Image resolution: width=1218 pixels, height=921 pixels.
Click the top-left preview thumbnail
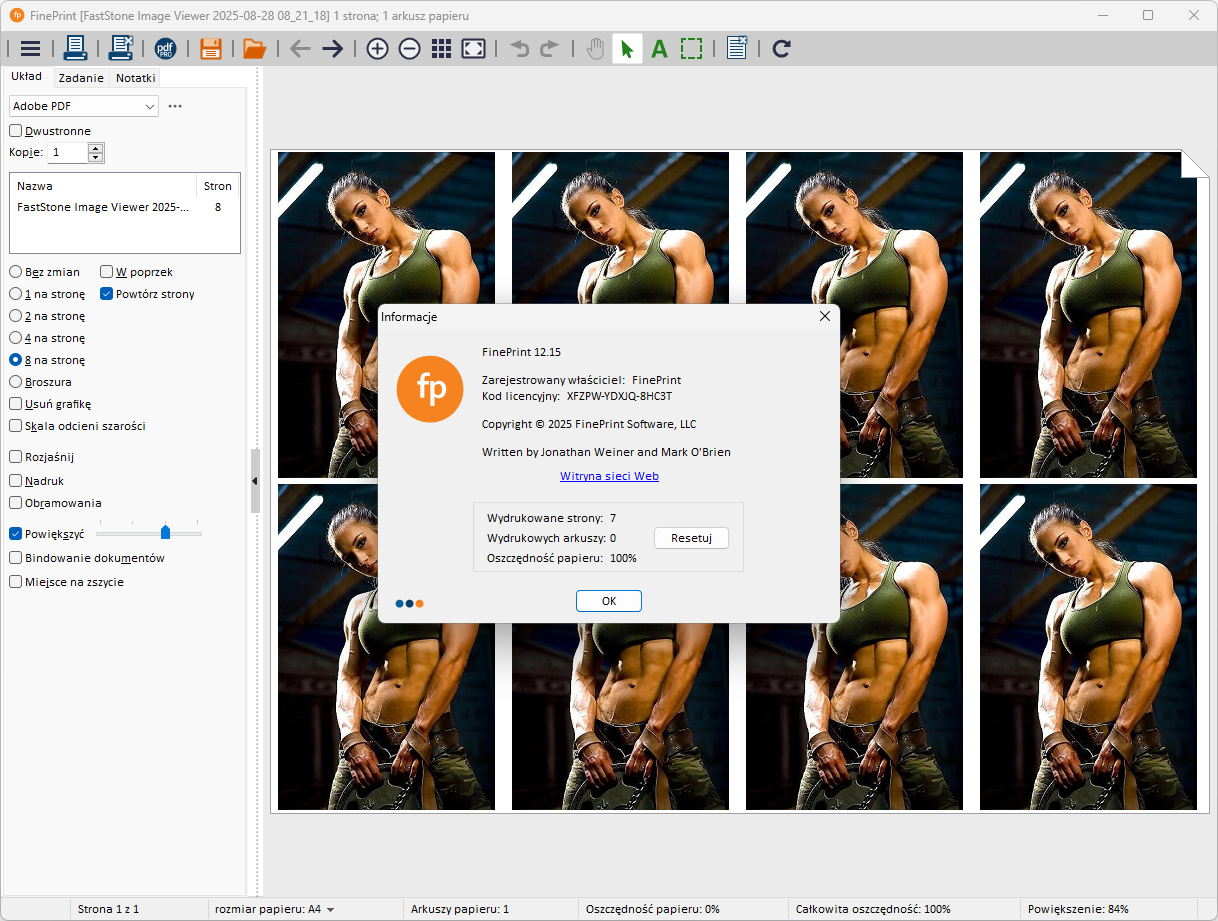[386, 314]
